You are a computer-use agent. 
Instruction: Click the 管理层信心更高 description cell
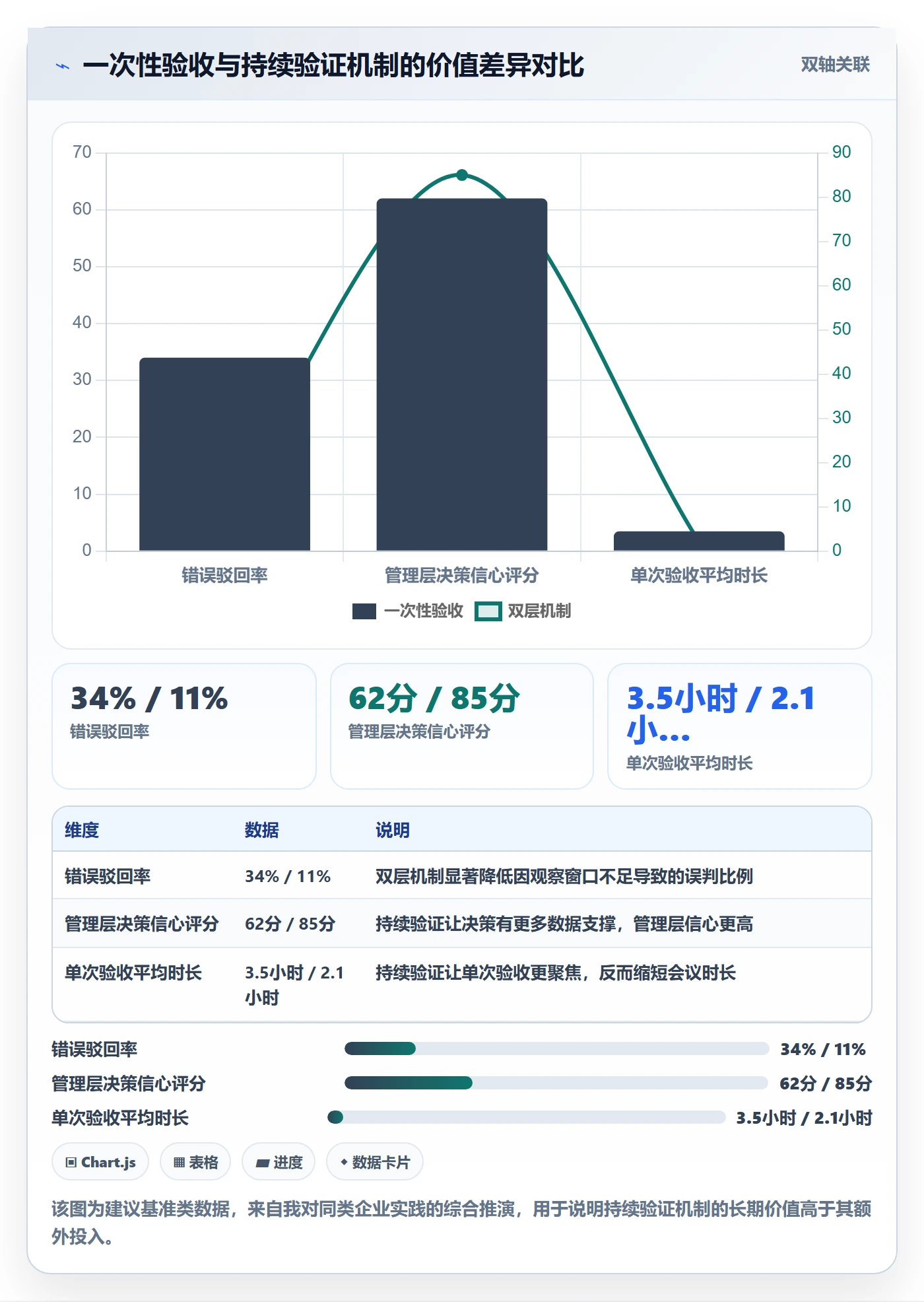564,924
